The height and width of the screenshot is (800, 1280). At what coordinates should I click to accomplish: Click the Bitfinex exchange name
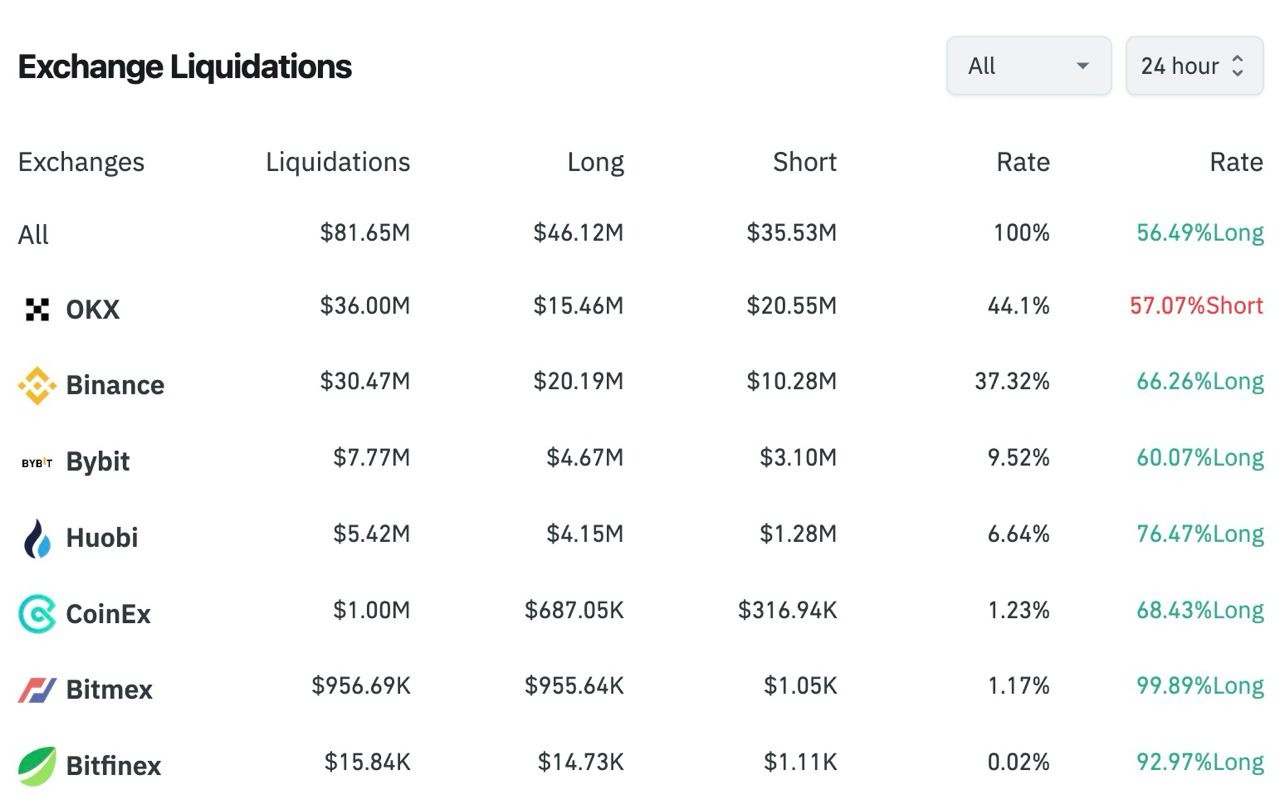(113, 766)
